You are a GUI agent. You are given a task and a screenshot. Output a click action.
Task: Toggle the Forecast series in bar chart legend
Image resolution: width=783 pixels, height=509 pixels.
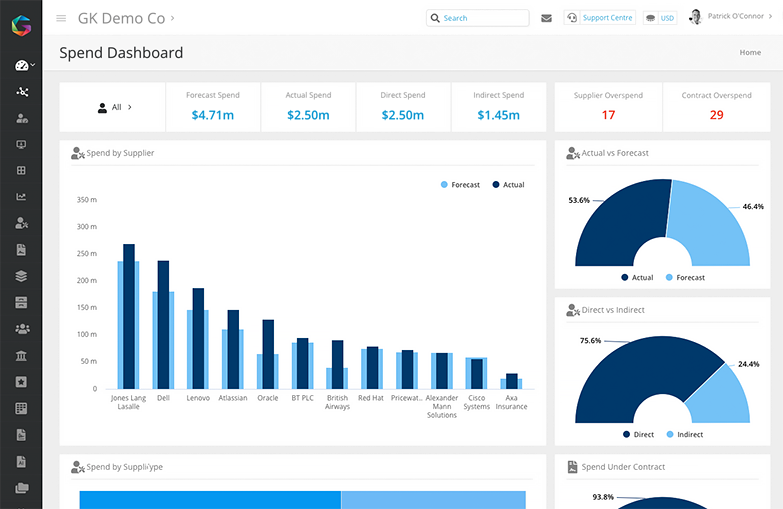pyautogui.click(x=460, y=185)
